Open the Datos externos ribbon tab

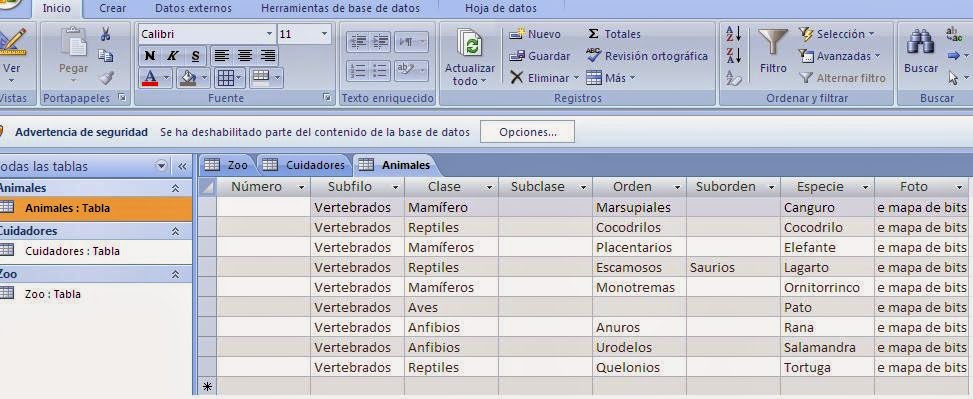193,9
